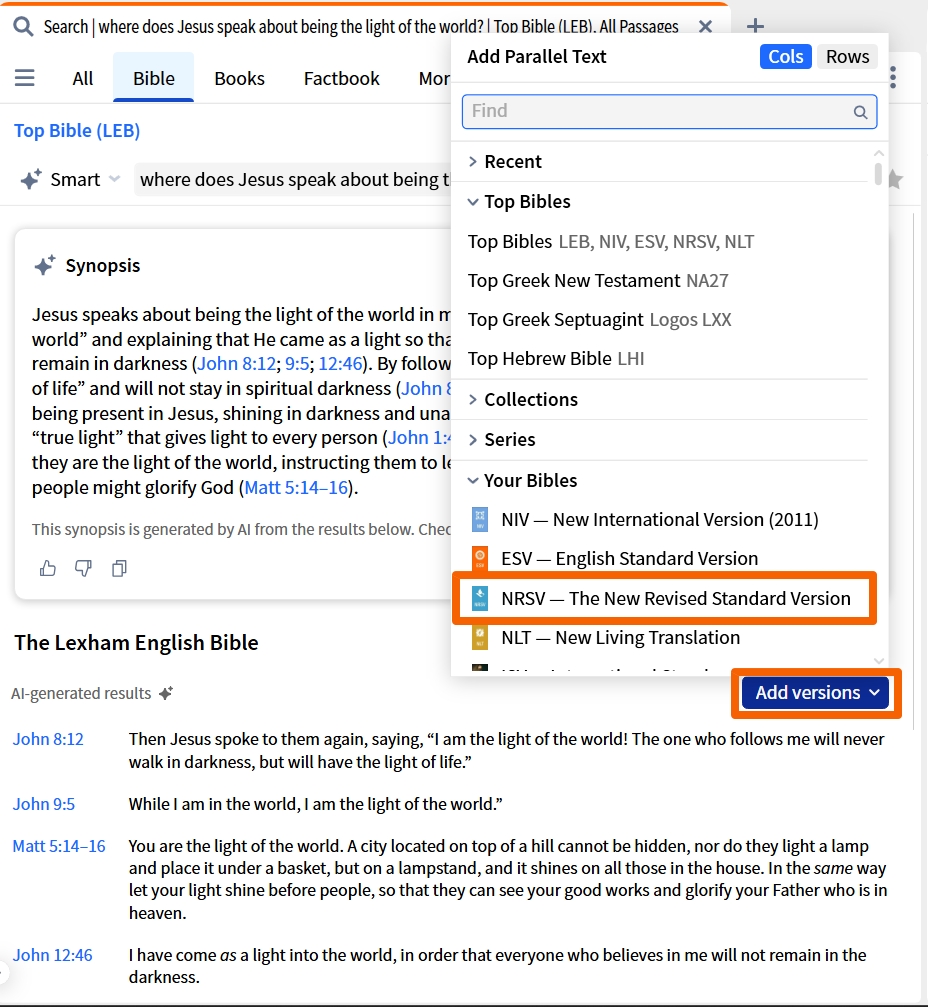
Task: Click the Smart search sparkle icon
Action: (x=31, y=179)
